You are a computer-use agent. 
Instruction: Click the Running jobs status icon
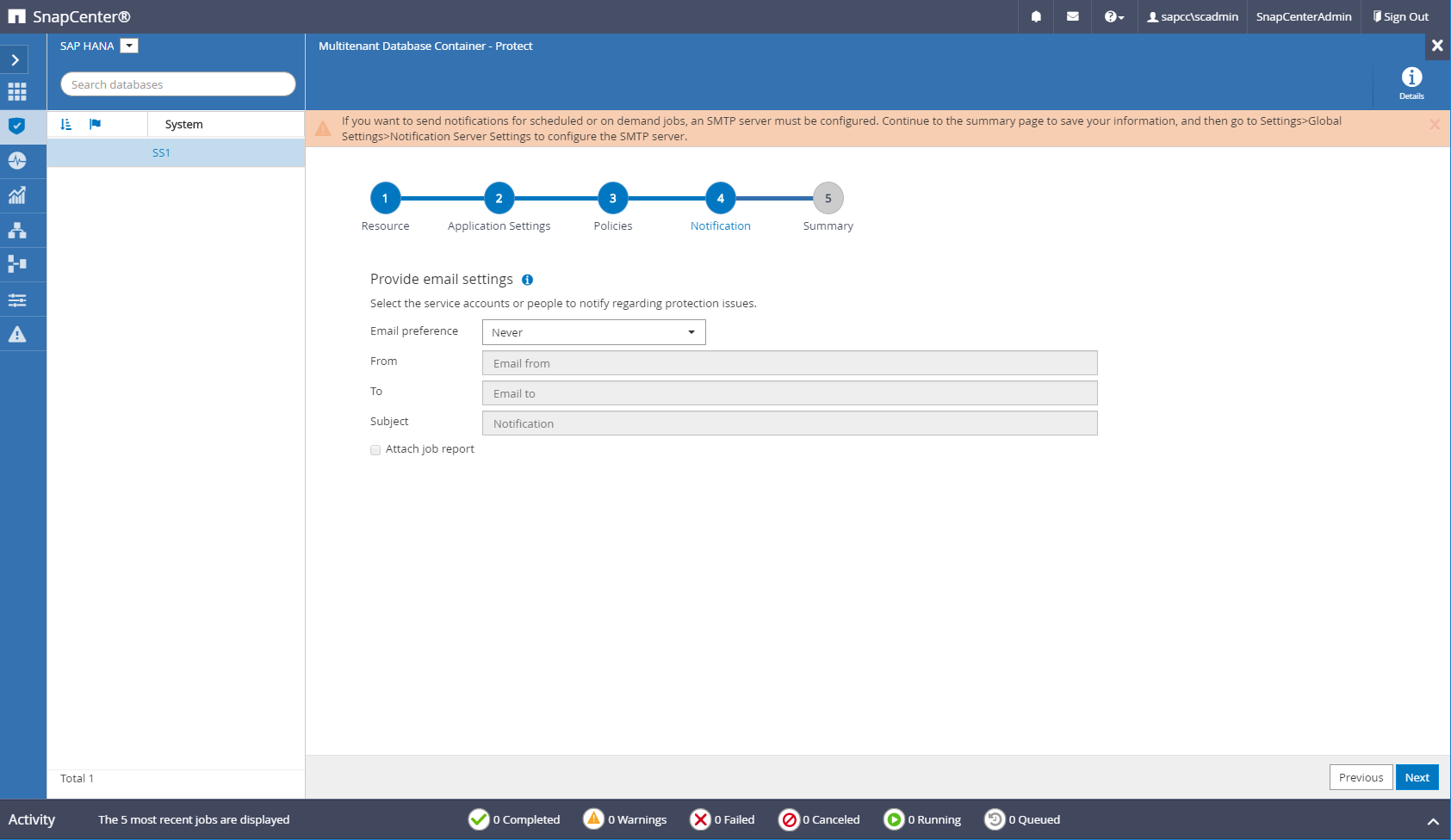click(x=894, y=819)
